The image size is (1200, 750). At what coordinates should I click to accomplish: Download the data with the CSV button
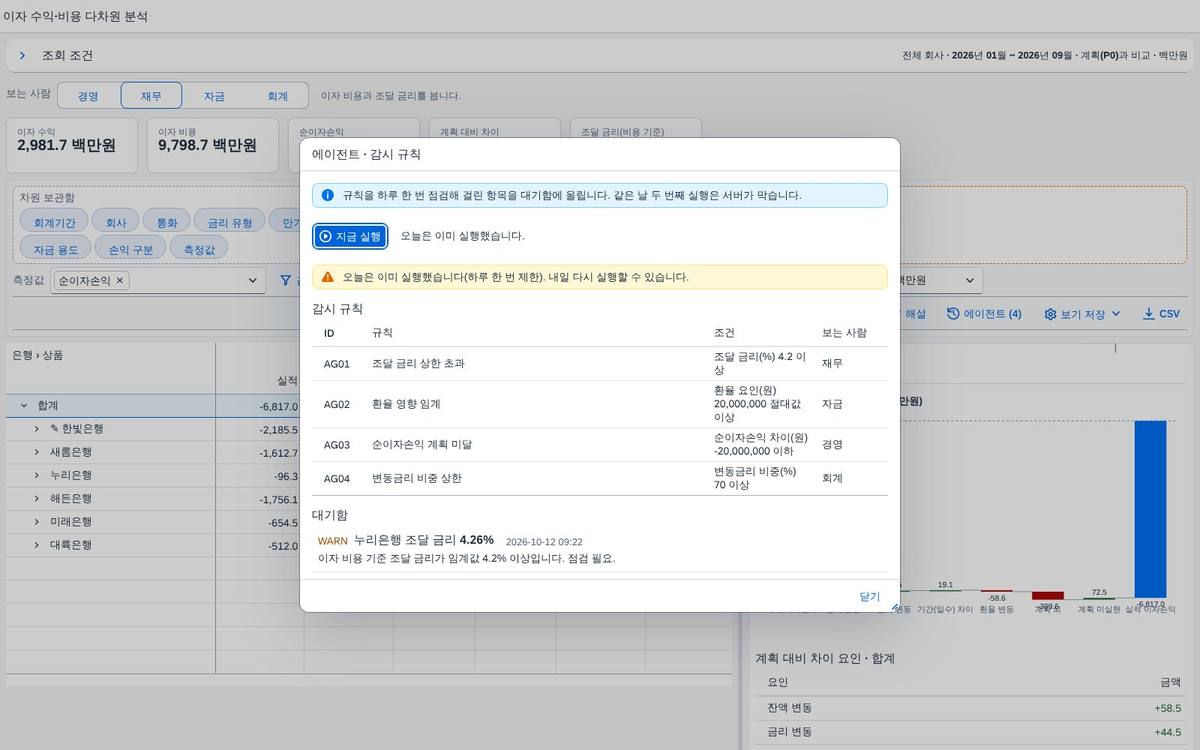coord(1161,314)
